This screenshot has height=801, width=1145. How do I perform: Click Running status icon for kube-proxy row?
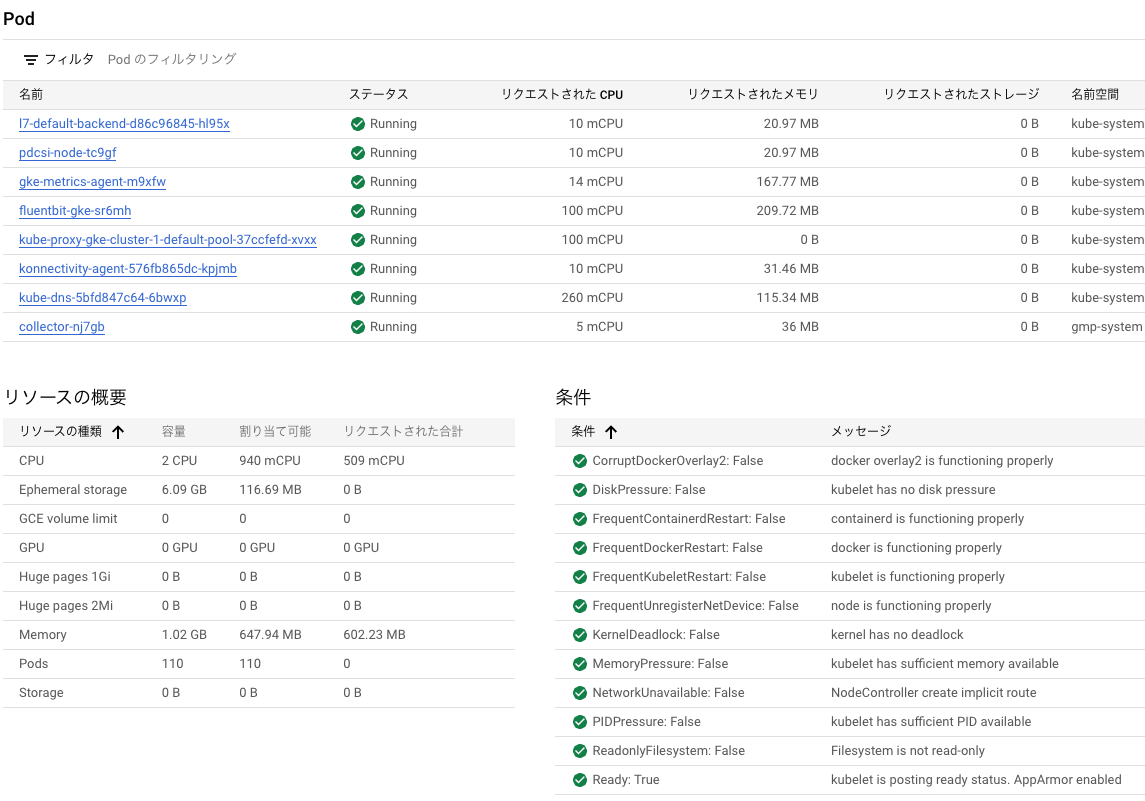358,240
